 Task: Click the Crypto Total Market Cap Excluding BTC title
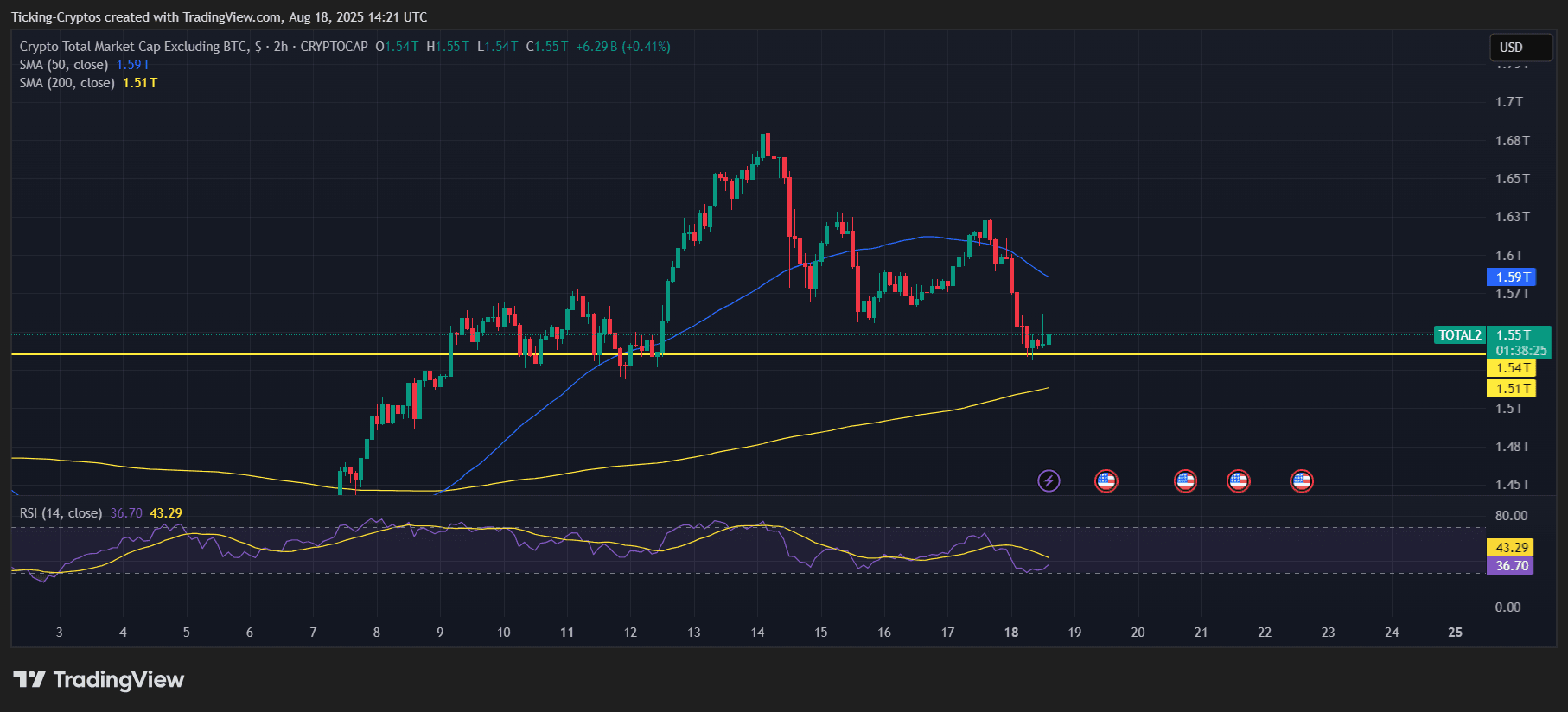[x=134, y=47]
